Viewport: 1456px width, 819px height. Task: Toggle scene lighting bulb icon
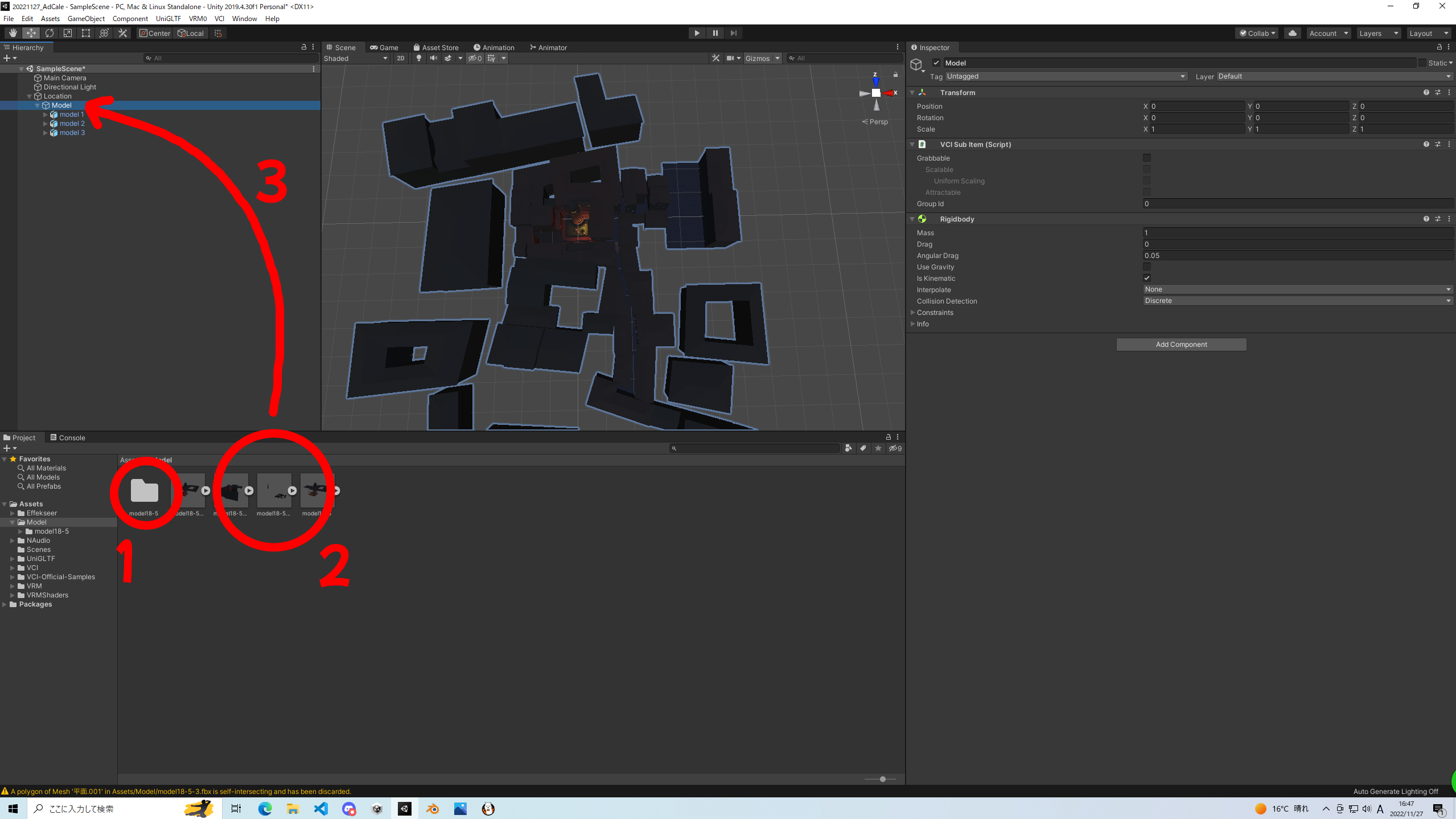pyautogui.click(x=419, y=58)
